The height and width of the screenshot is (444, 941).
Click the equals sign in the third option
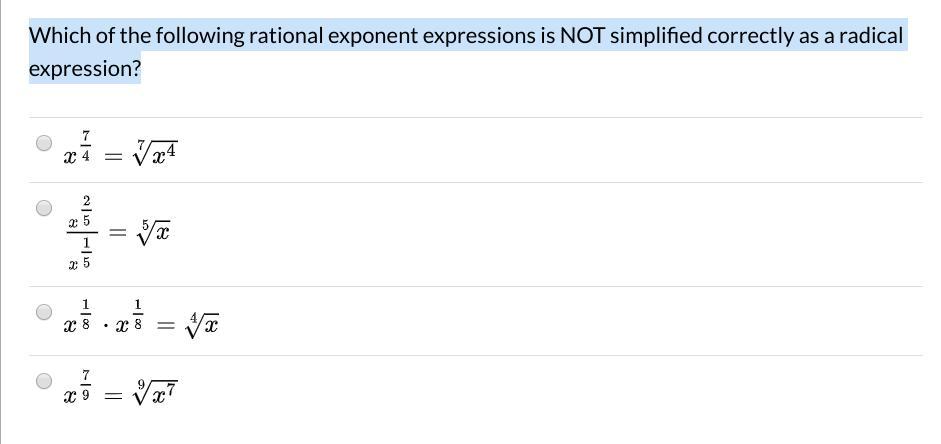165,327
